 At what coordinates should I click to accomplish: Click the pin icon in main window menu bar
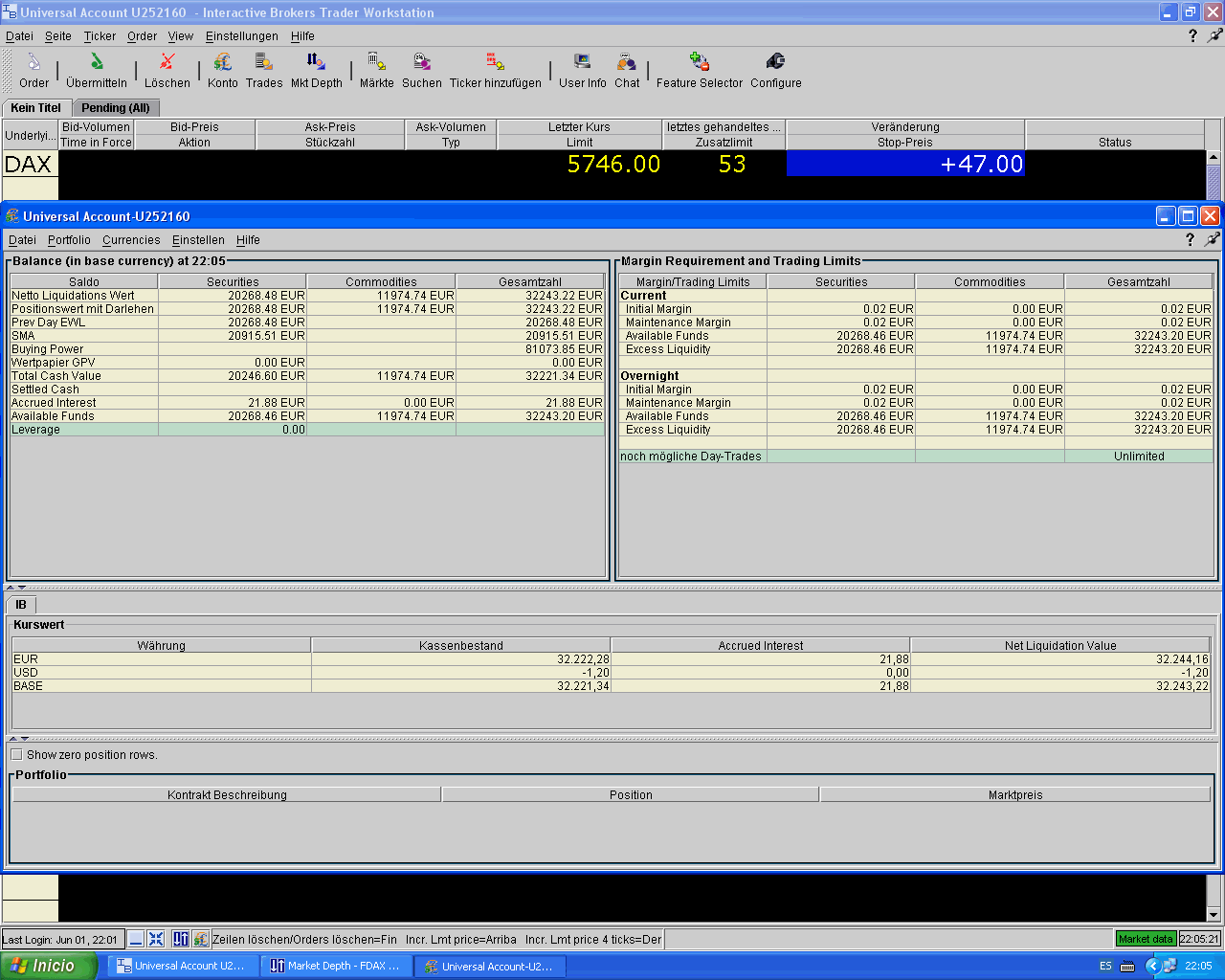(x=1214, y=35)
